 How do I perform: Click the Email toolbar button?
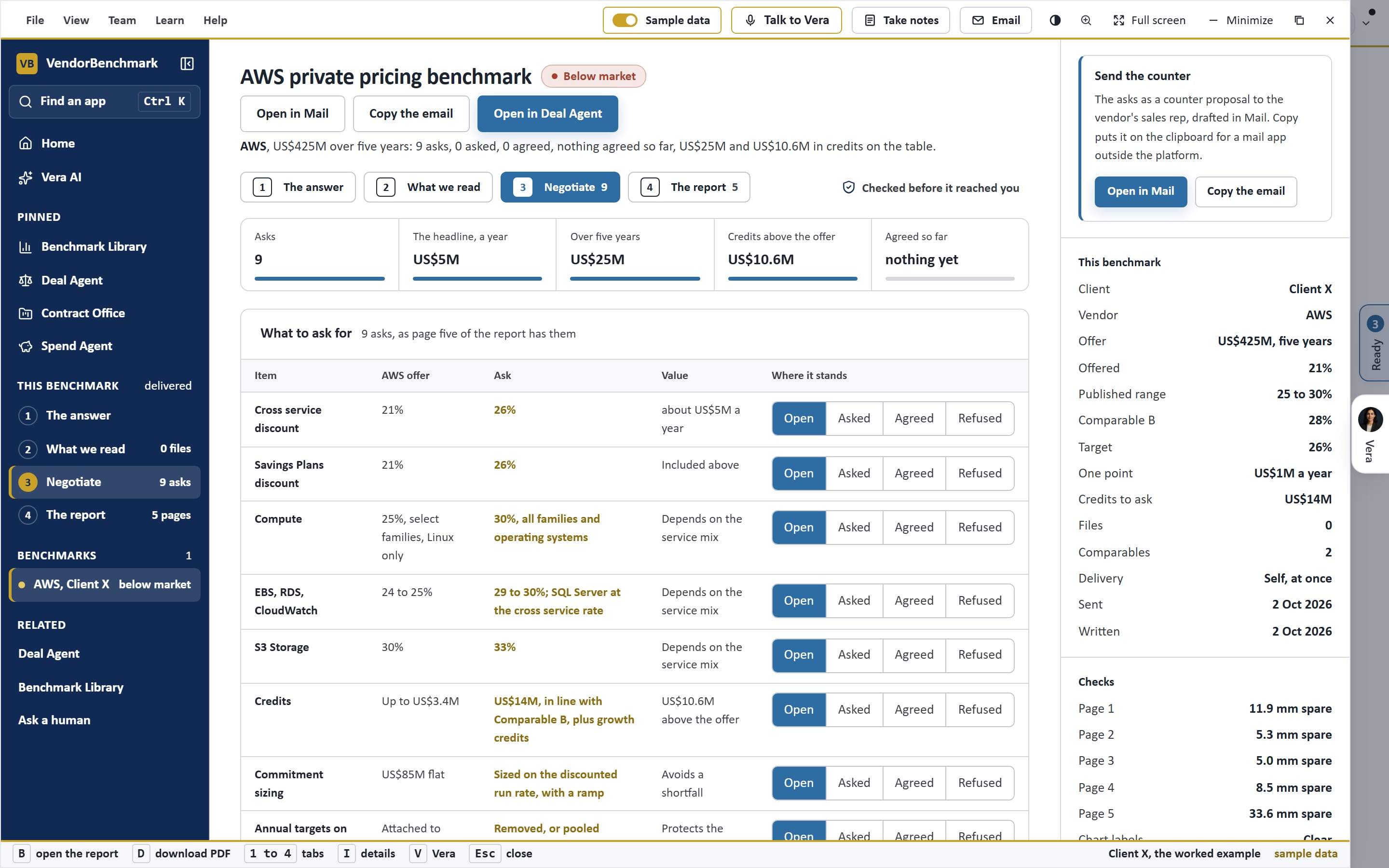coord(995,20)
